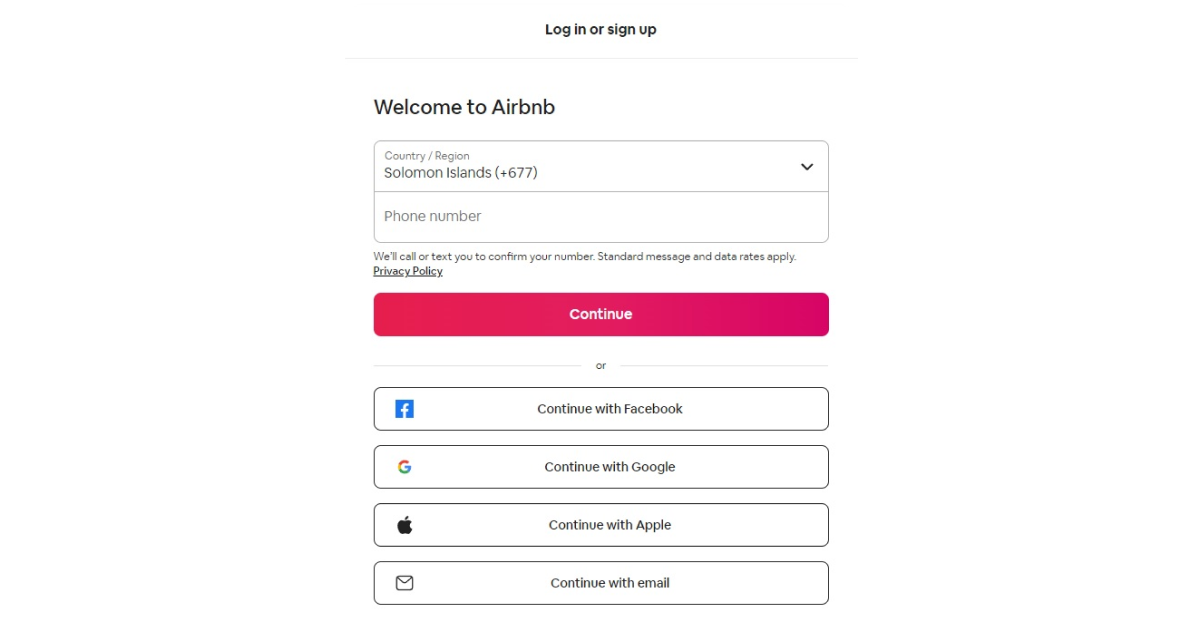Image resolution: width=1200 pixels, height=630 pixels.
Task: Click the separator line under the header
Action: 601,58
